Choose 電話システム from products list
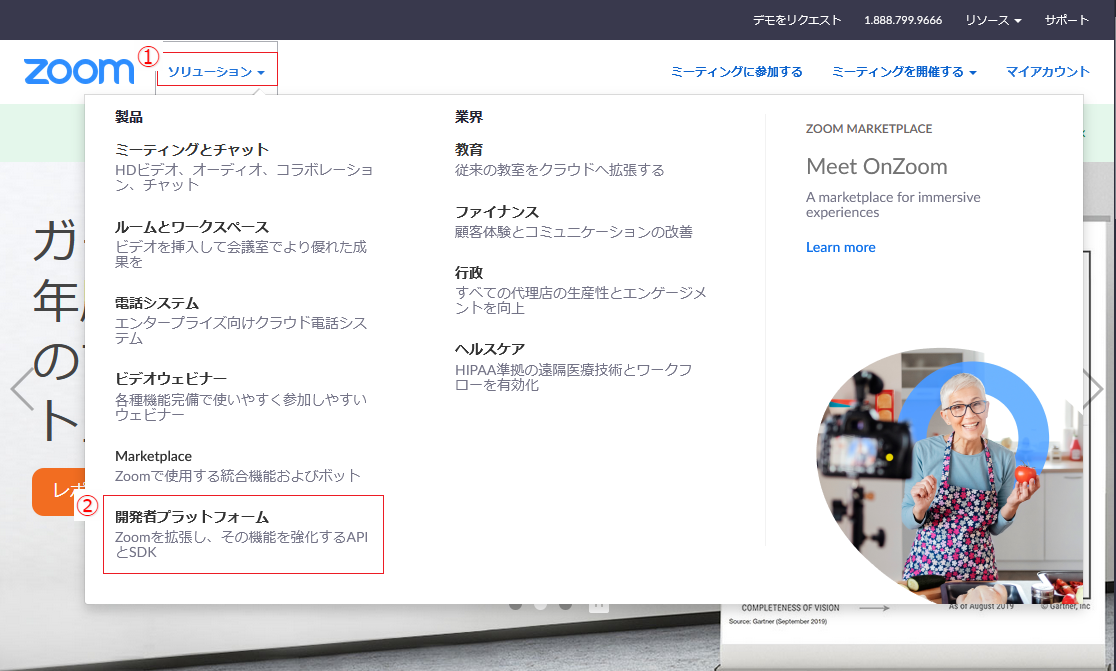This screenshot has width=1116, height=671. [157, 303]
